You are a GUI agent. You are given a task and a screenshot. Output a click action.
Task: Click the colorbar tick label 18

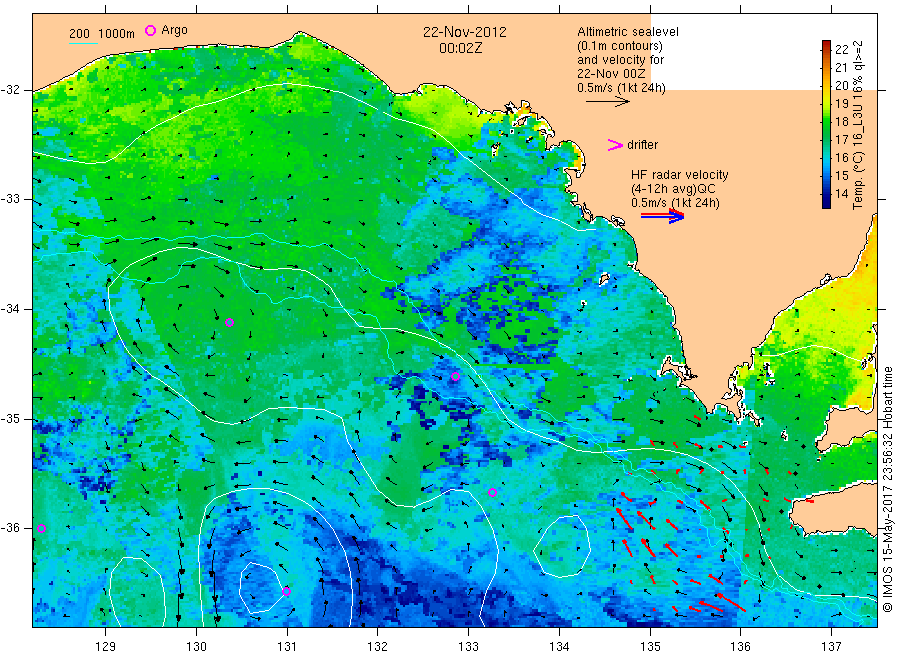coord(841,121)
